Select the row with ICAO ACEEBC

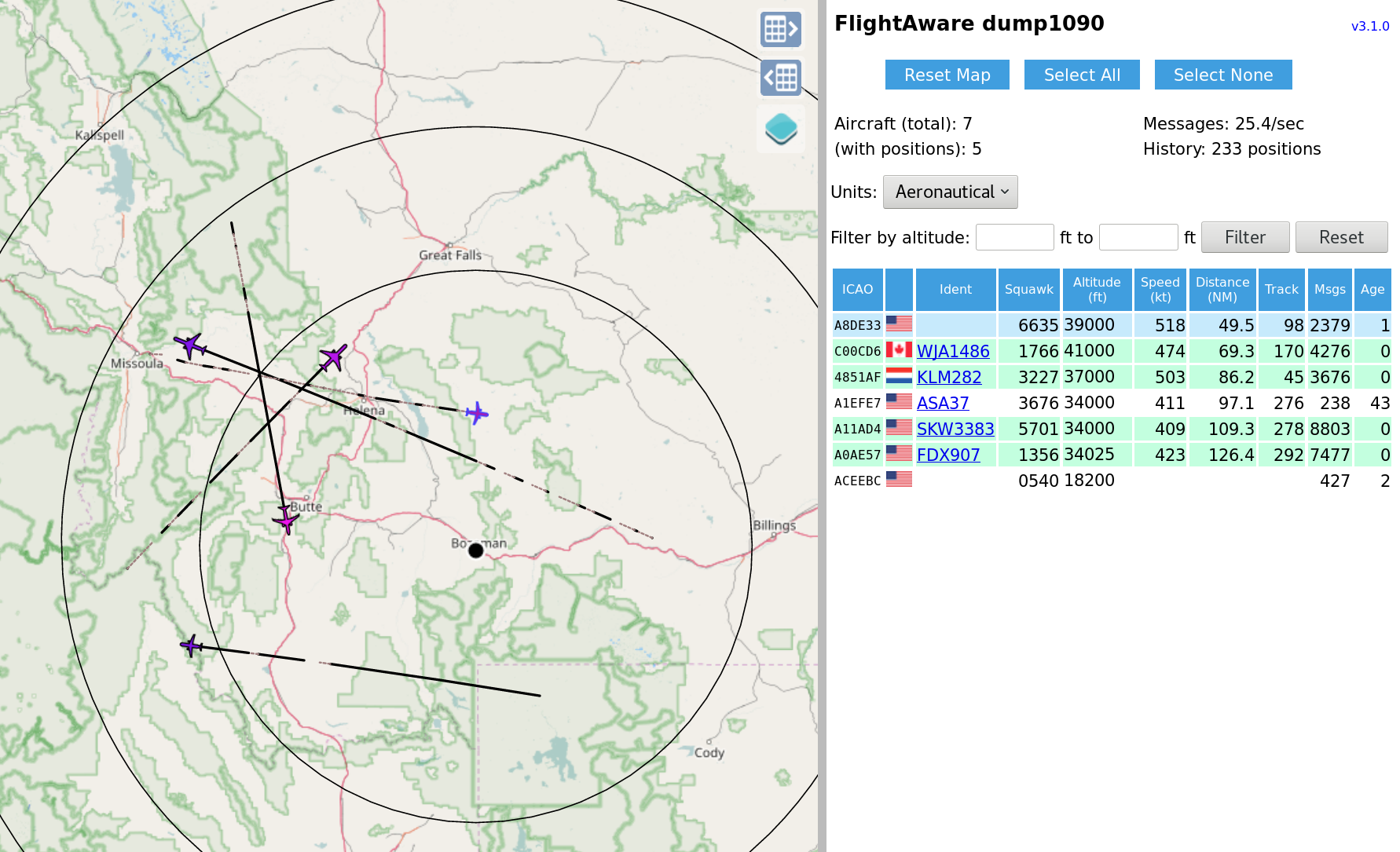1112,481
